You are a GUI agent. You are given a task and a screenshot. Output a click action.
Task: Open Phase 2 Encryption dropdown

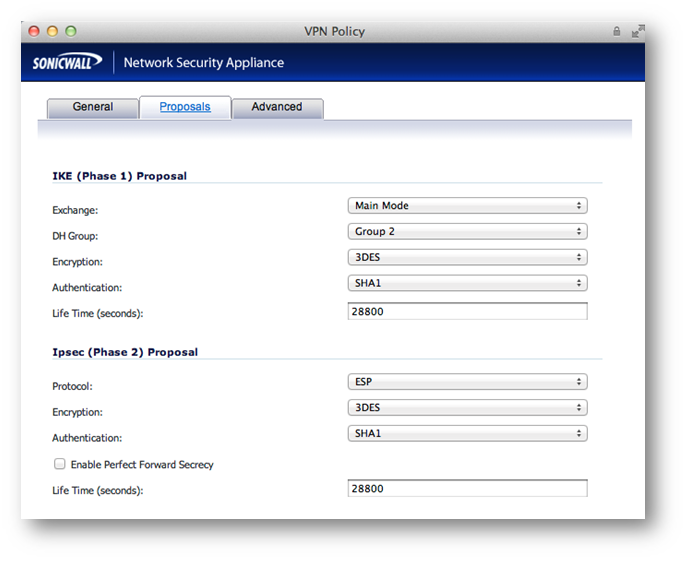(x=467, y=408)
